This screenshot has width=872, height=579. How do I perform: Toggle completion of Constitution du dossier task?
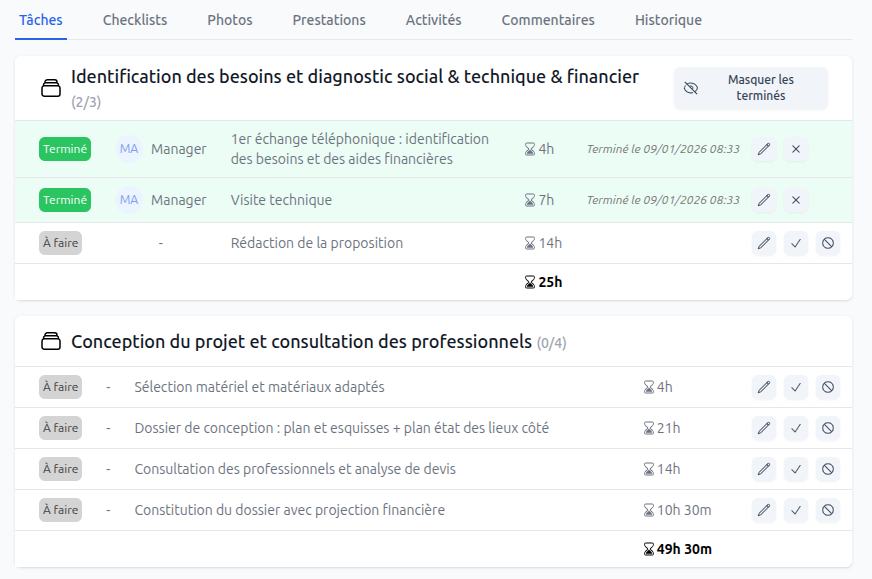(x=796, y=509)
